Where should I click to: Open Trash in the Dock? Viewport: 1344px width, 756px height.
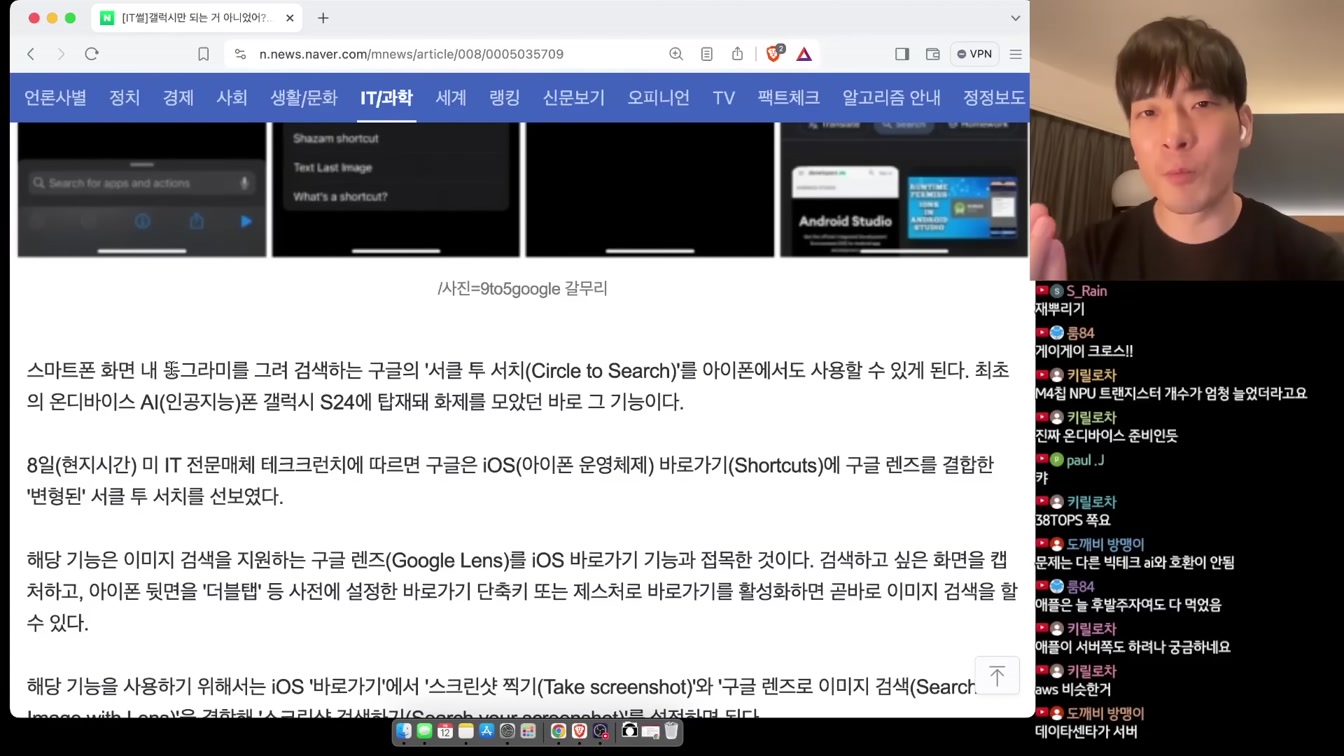[671, 731]
